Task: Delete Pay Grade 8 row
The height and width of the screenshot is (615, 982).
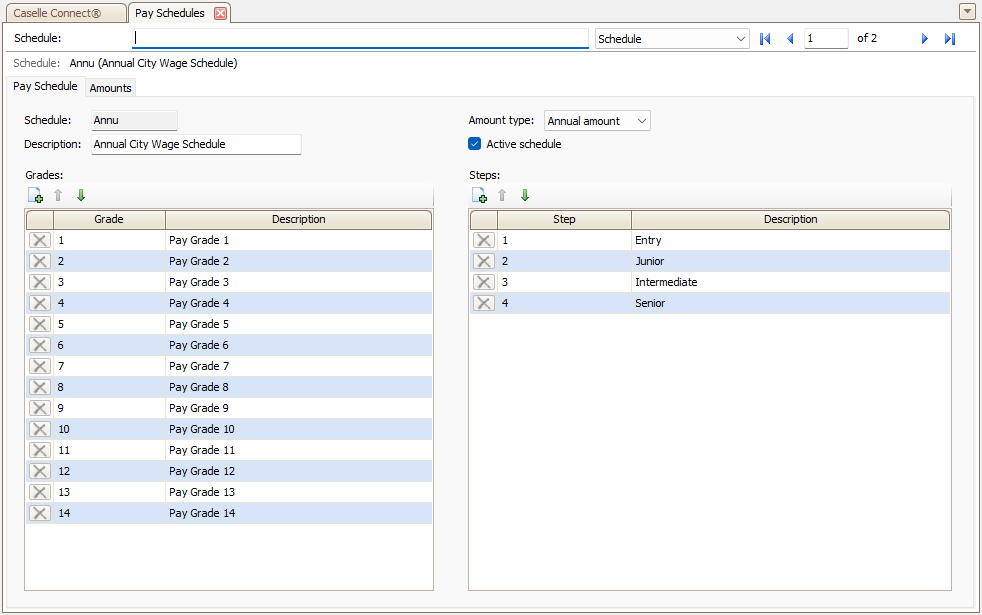Action: (x=39, y=387)
